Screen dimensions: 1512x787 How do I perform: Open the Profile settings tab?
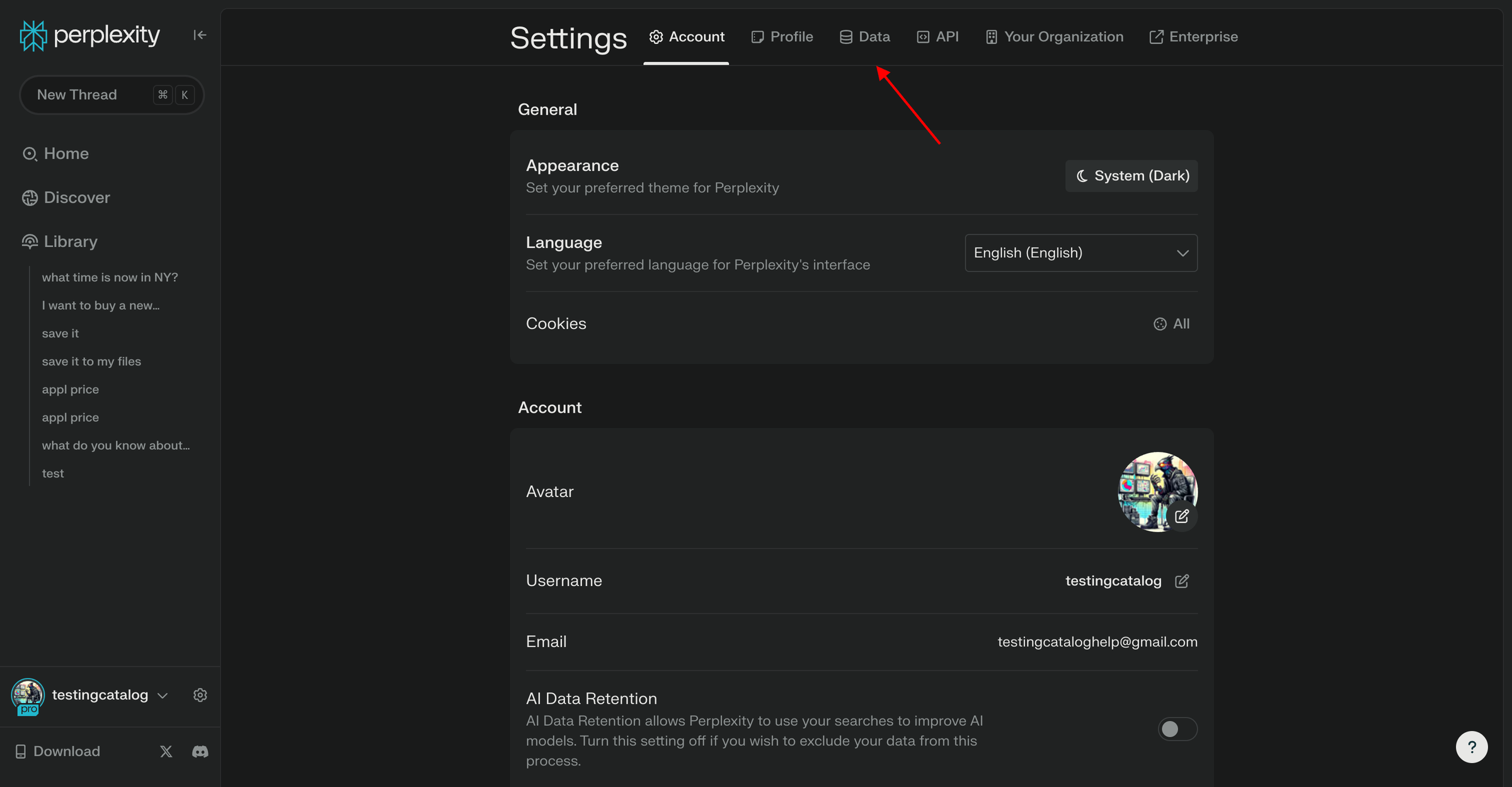781,36
